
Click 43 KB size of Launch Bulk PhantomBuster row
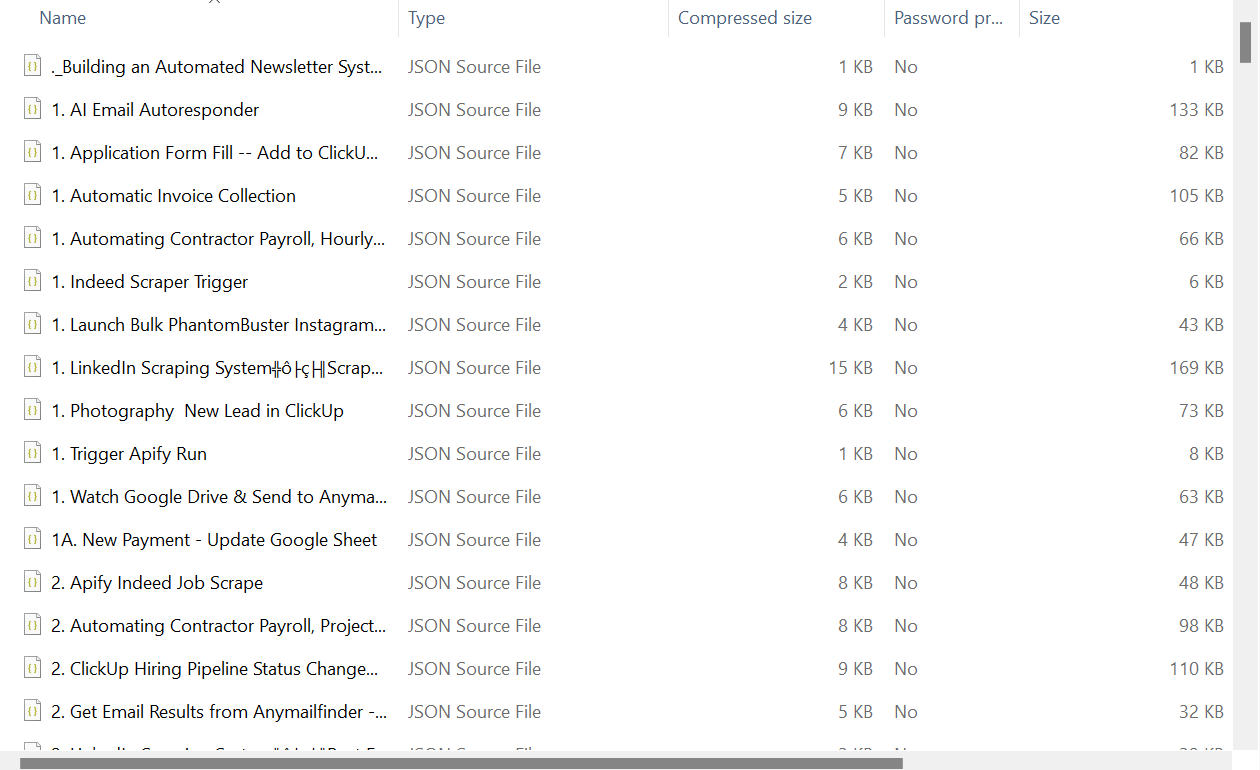pyautogui.click(x=1201, y=325)
